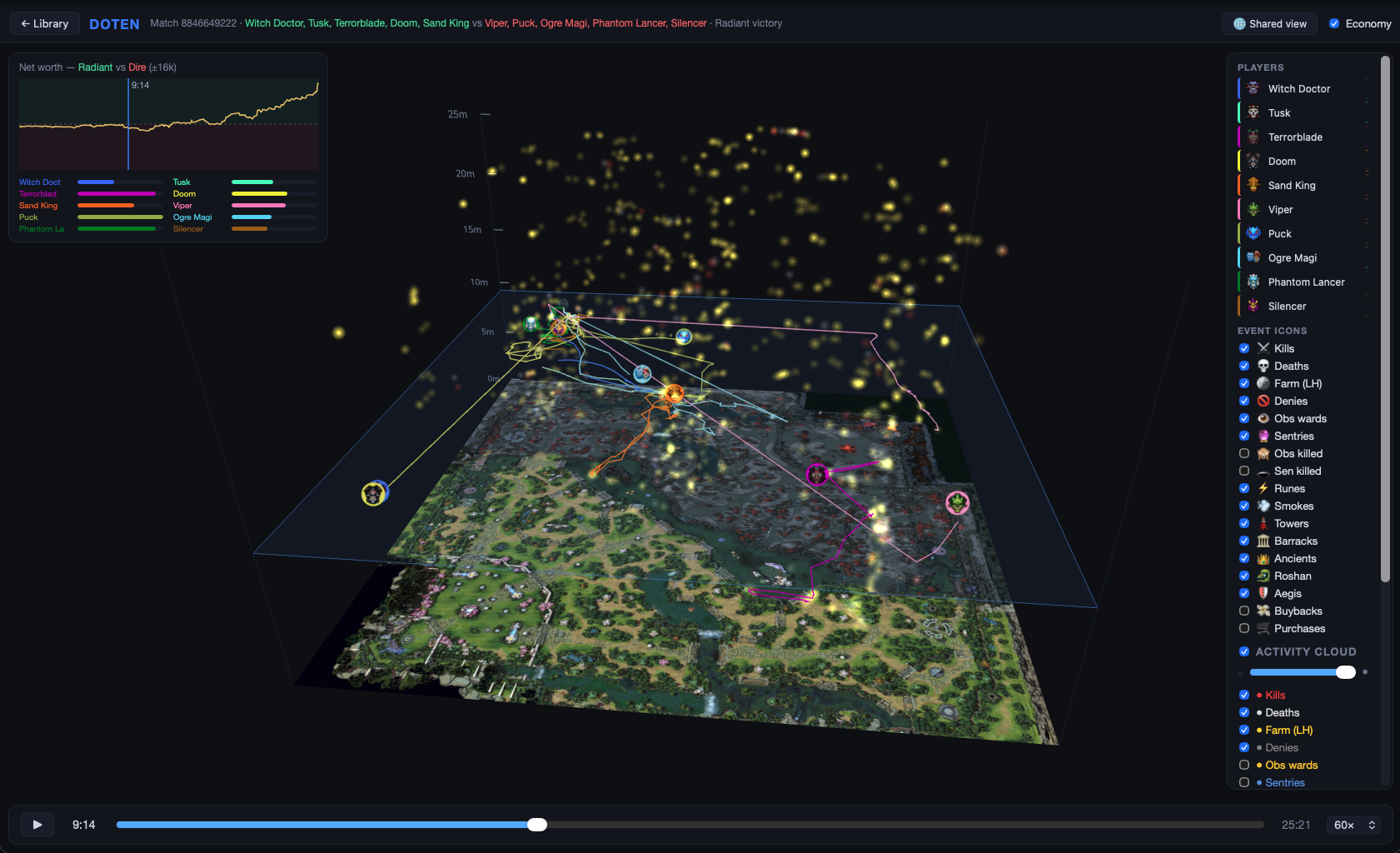Select the Puck hero portrait in Players
Screen dimensions: 1400x853
(1253, 233)
